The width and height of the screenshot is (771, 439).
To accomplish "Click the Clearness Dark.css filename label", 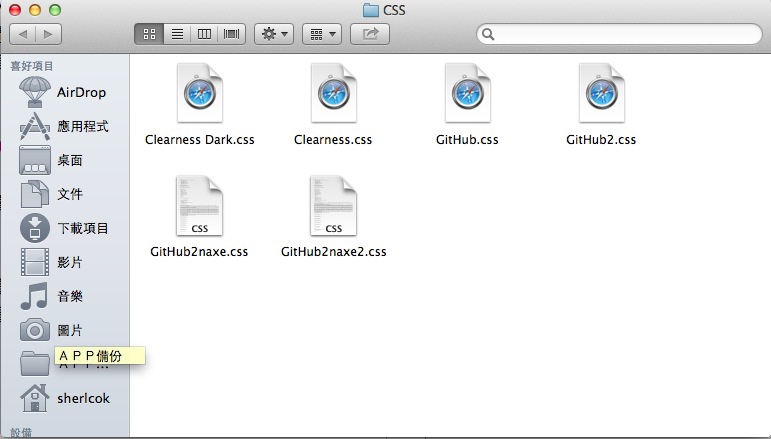I will tap(200, 140).
